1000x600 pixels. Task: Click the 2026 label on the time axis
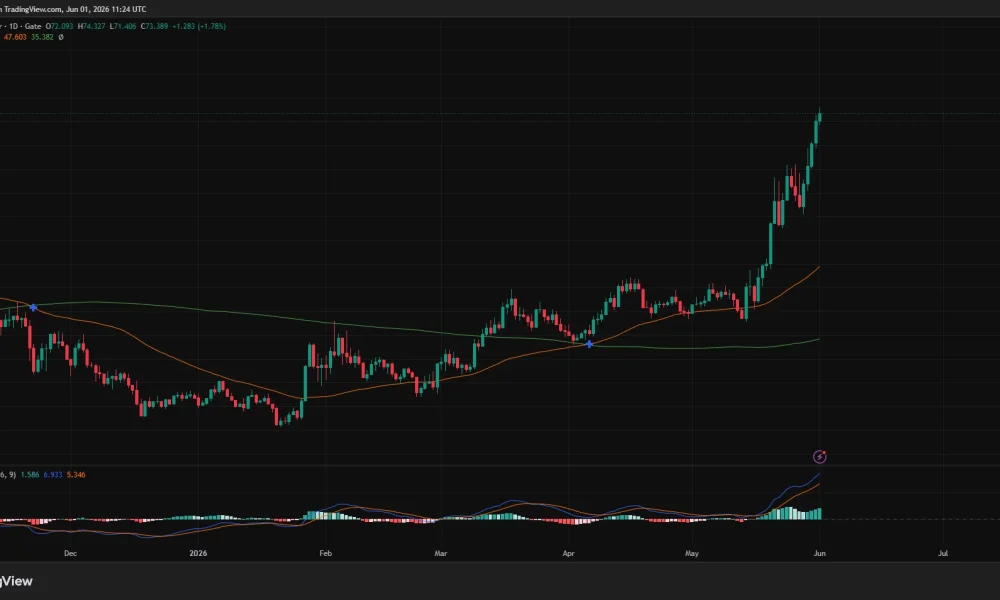(198, 553)
